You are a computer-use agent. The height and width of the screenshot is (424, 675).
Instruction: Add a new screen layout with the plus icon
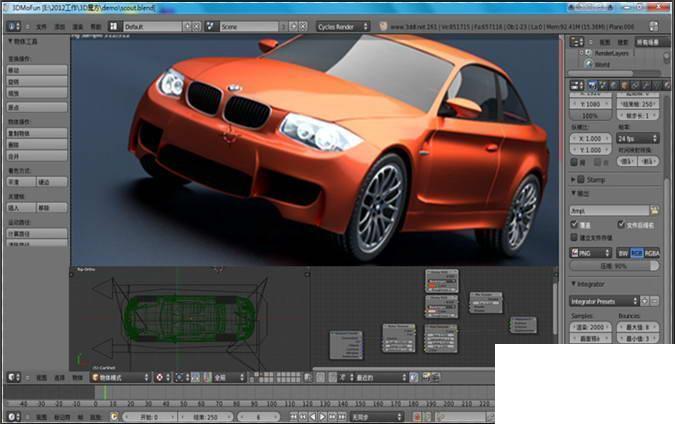point(187,27)
